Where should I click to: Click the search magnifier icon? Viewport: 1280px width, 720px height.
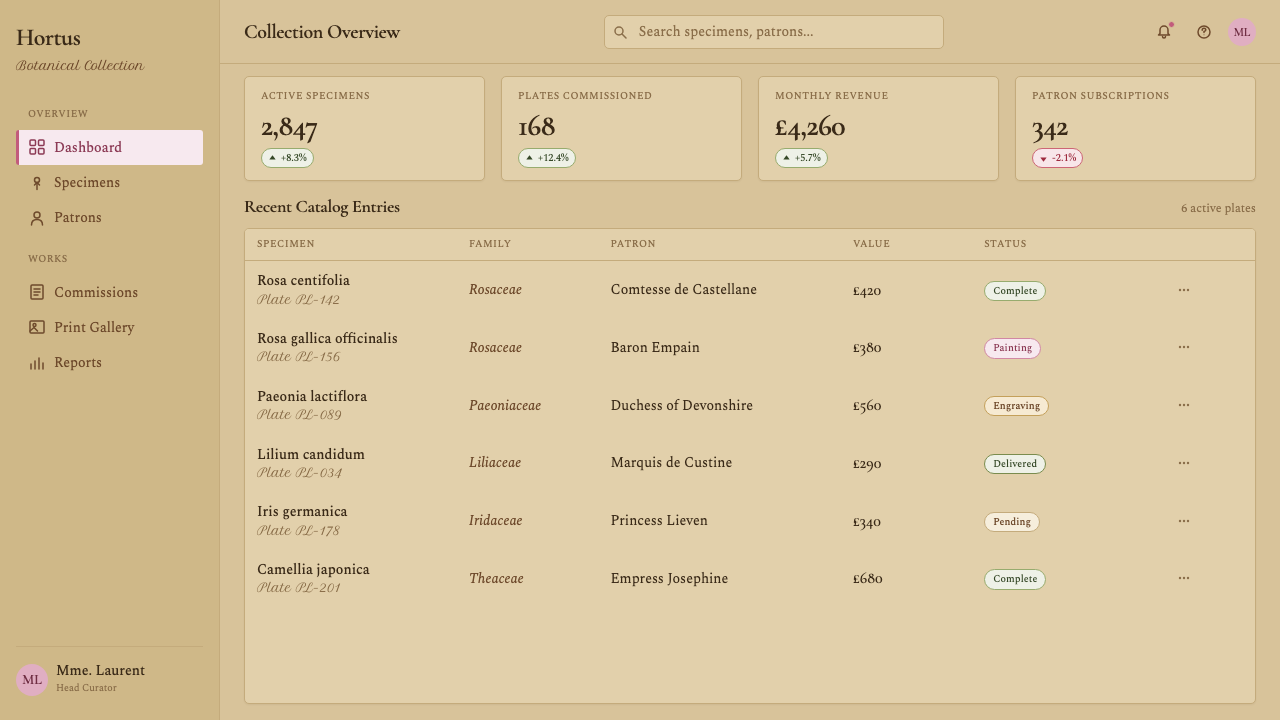click(620, 32)
